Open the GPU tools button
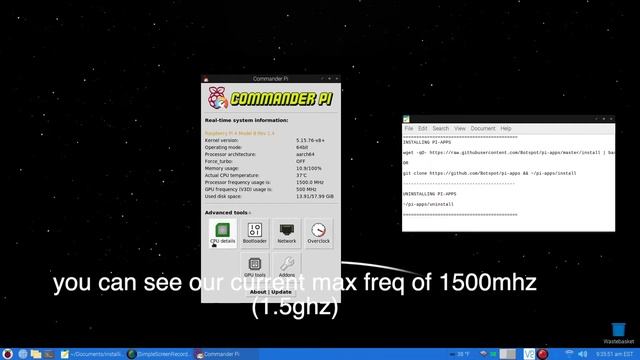This screenshot has width=640, height=360. click(255, 266)
